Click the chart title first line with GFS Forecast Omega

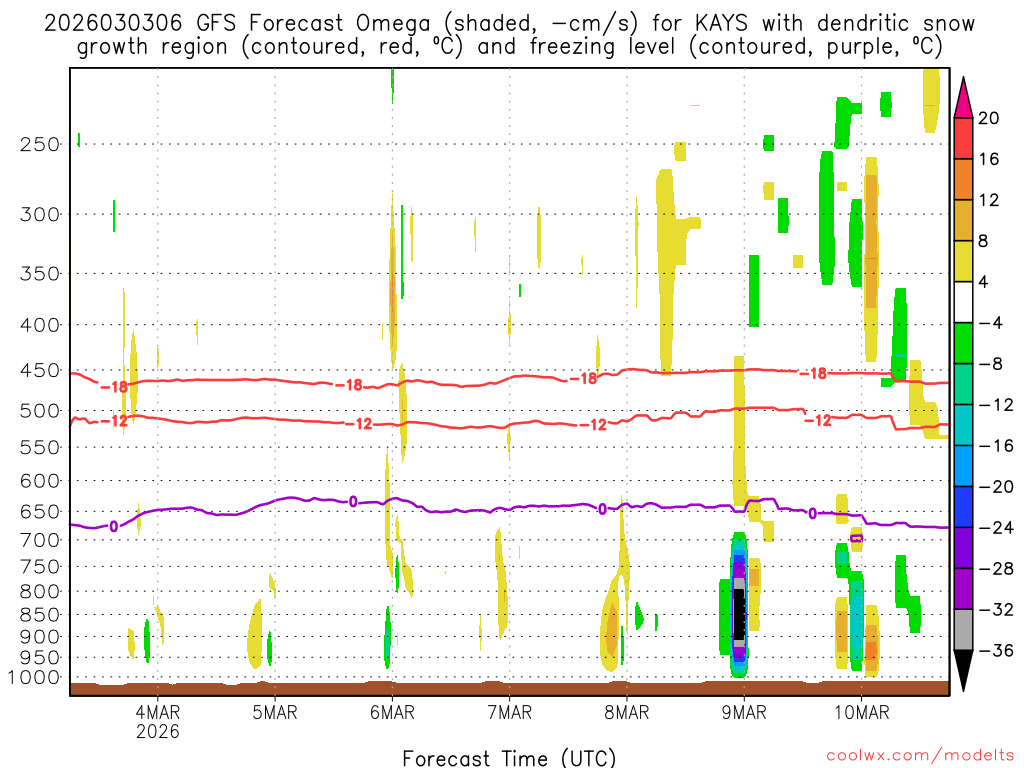coord(509,24)
